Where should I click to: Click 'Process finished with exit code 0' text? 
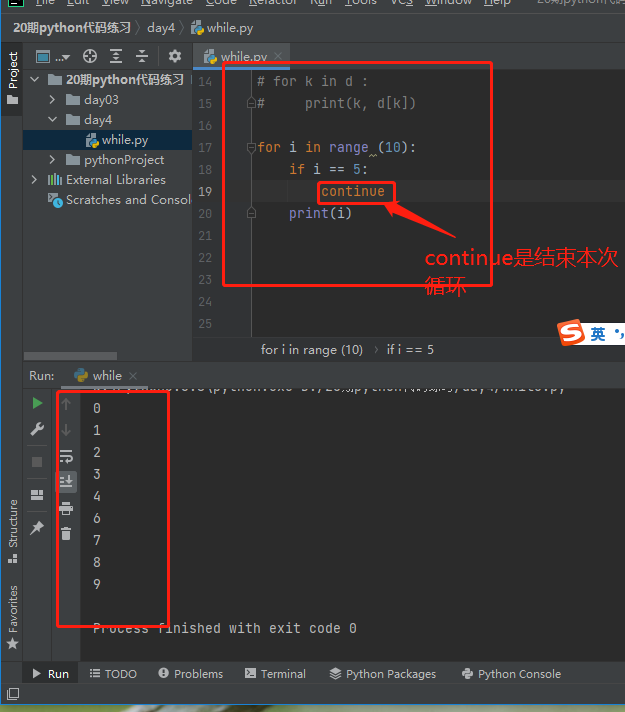pyautogui.click(x=225, y=628)
